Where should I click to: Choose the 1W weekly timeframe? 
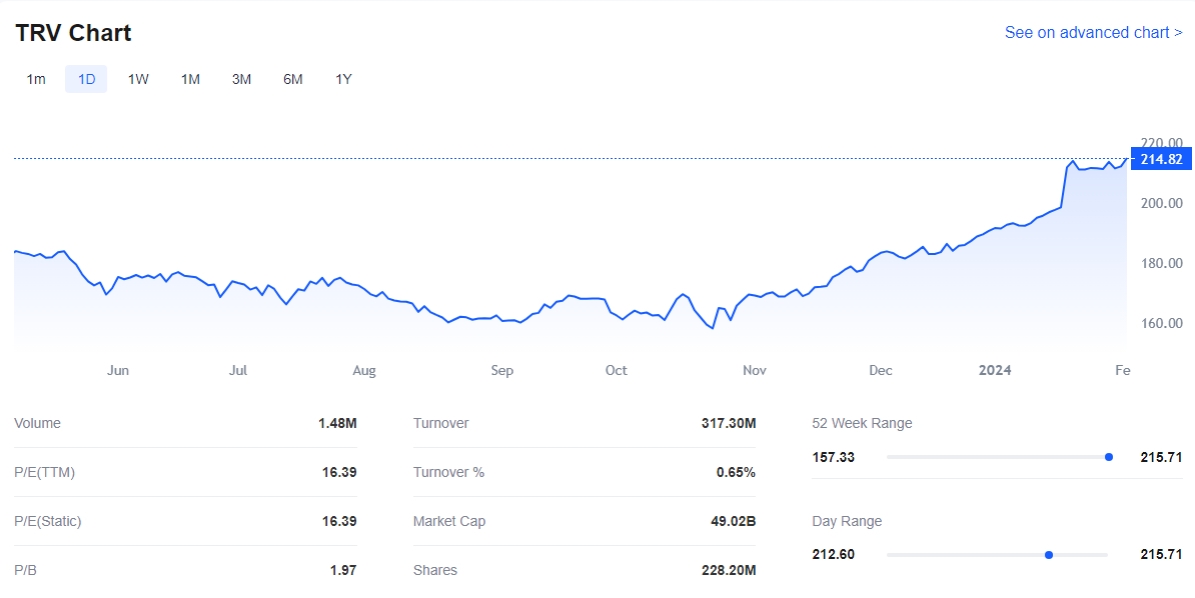[138, 79]
